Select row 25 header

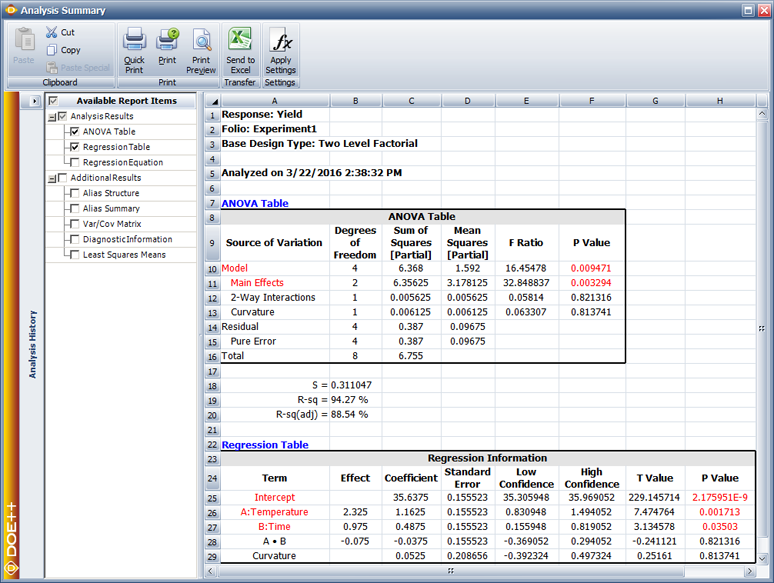click(x=212, y=498)
